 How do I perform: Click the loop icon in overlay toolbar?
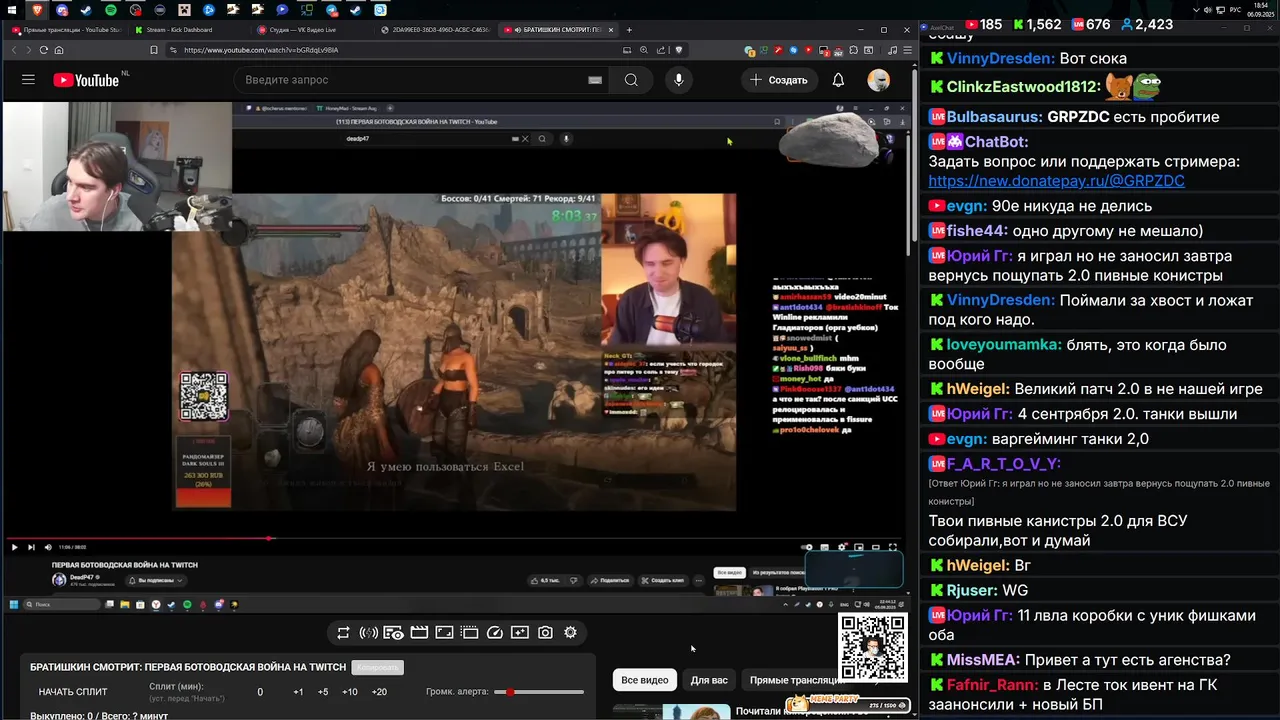pos(343,633)
